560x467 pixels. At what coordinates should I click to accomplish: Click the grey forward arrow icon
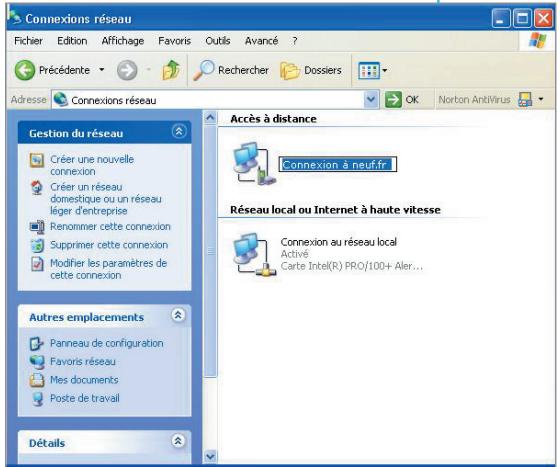127,70
